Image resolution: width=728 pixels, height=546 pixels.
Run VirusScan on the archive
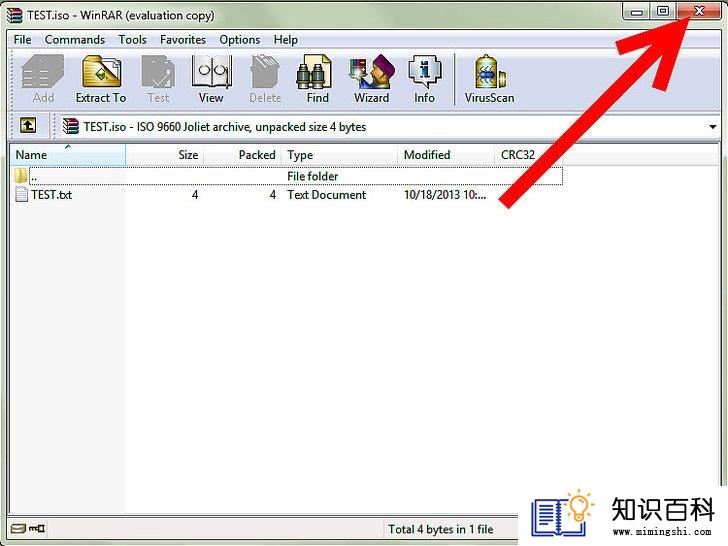(x=489, y=78)
